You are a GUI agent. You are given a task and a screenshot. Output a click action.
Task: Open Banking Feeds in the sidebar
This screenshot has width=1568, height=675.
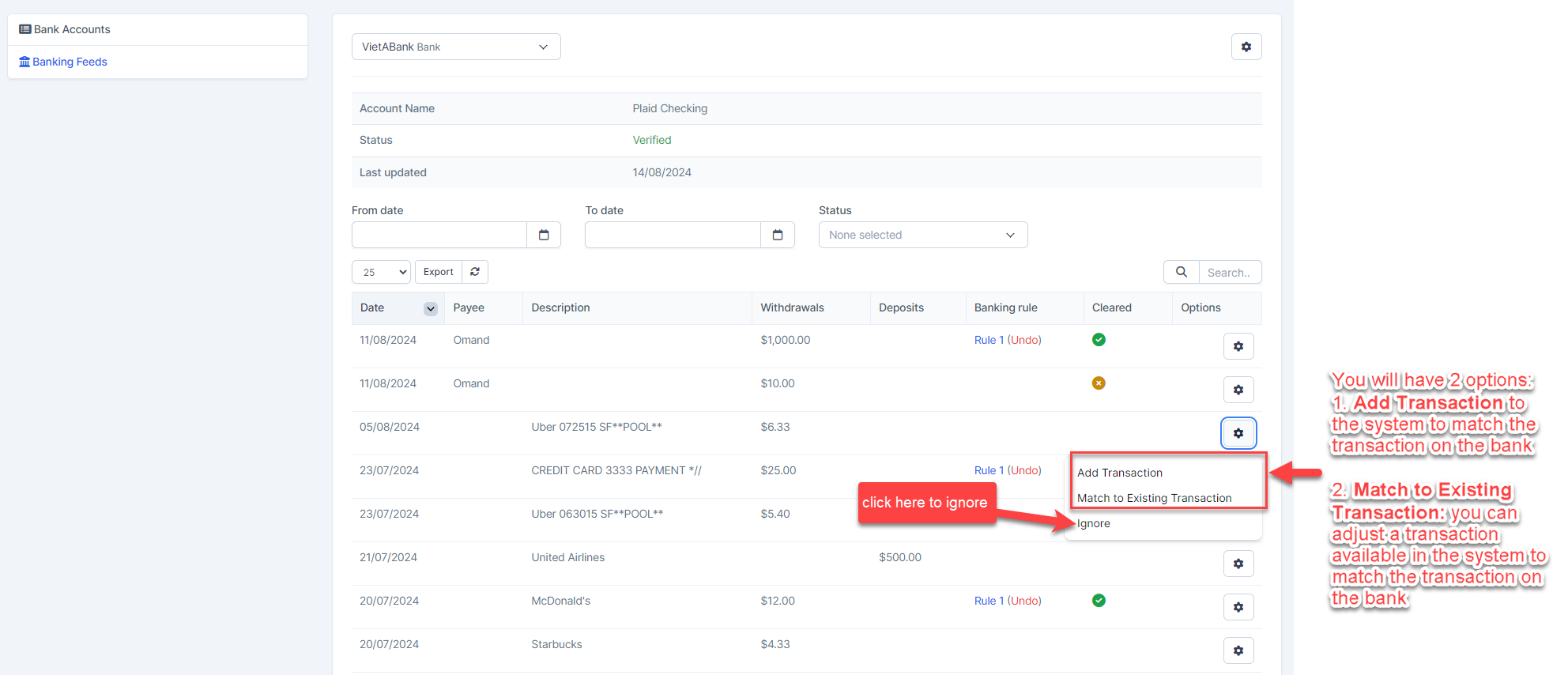coord(70,62)
